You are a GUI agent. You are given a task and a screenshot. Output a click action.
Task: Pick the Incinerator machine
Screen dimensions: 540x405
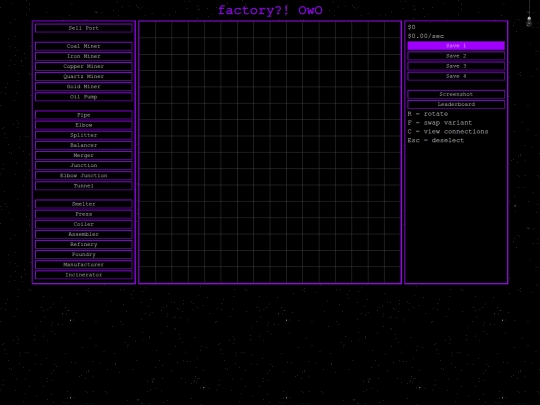click(84, 275)
